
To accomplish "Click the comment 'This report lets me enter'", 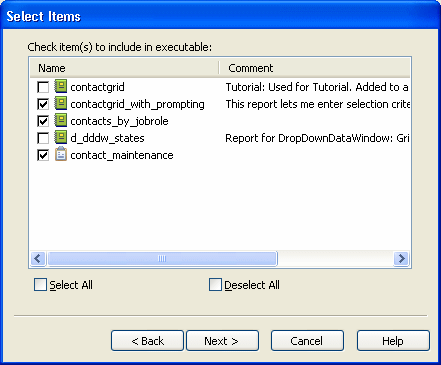I will point(317,104).
